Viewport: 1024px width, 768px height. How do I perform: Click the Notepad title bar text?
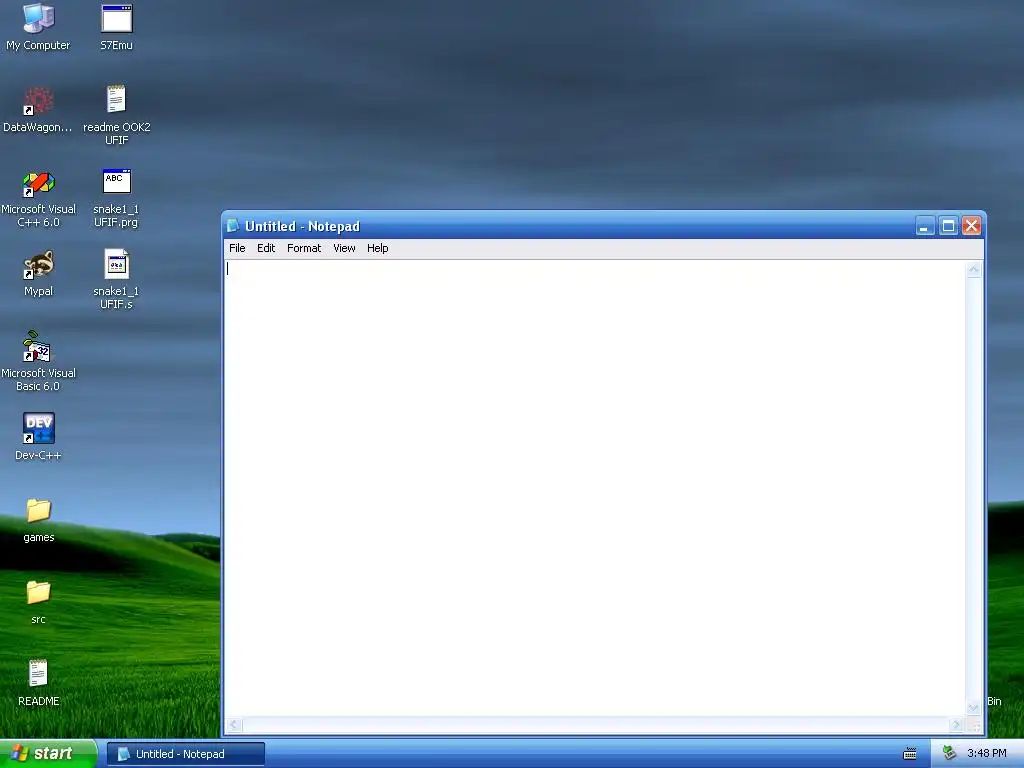click(302, 226)
